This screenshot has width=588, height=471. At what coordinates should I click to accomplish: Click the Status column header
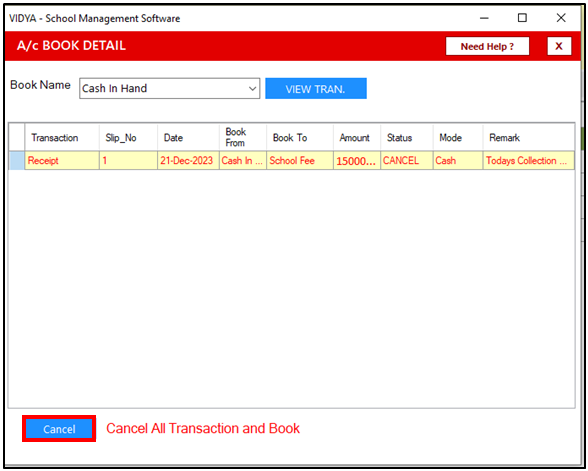[x=407, y=138]
